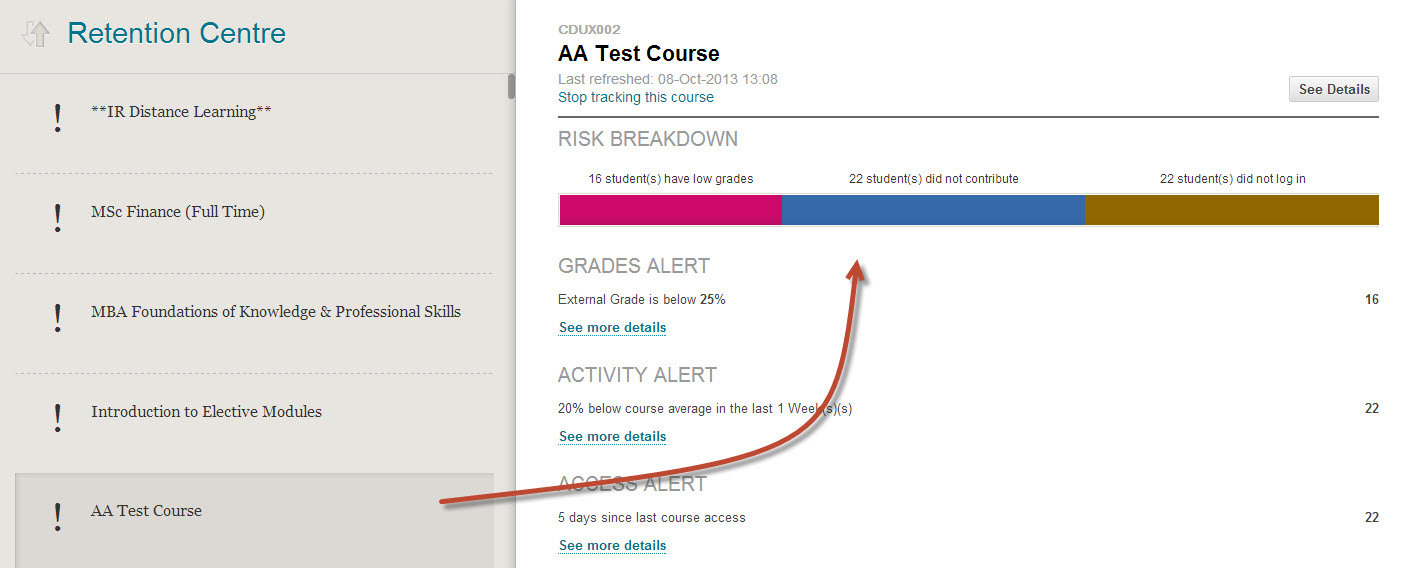Click the exclamation icon beside AA Test Course

coord(58,517)
